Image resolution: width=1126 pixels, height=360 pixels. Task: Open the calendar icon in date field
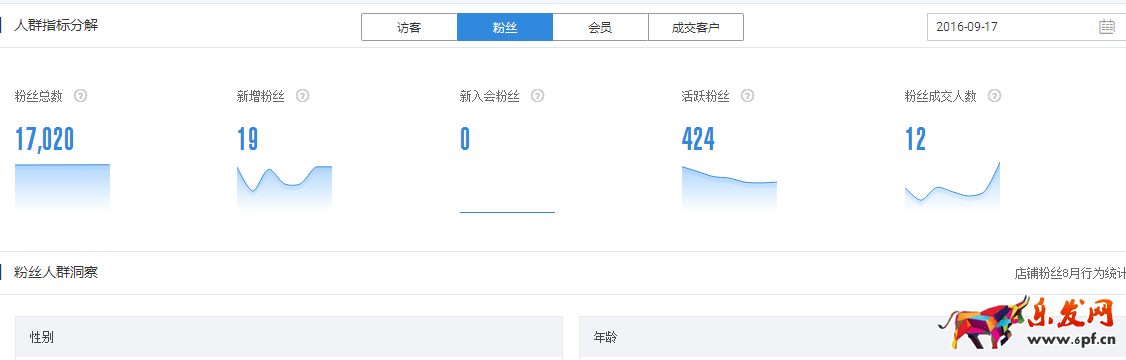point(1106,27)
